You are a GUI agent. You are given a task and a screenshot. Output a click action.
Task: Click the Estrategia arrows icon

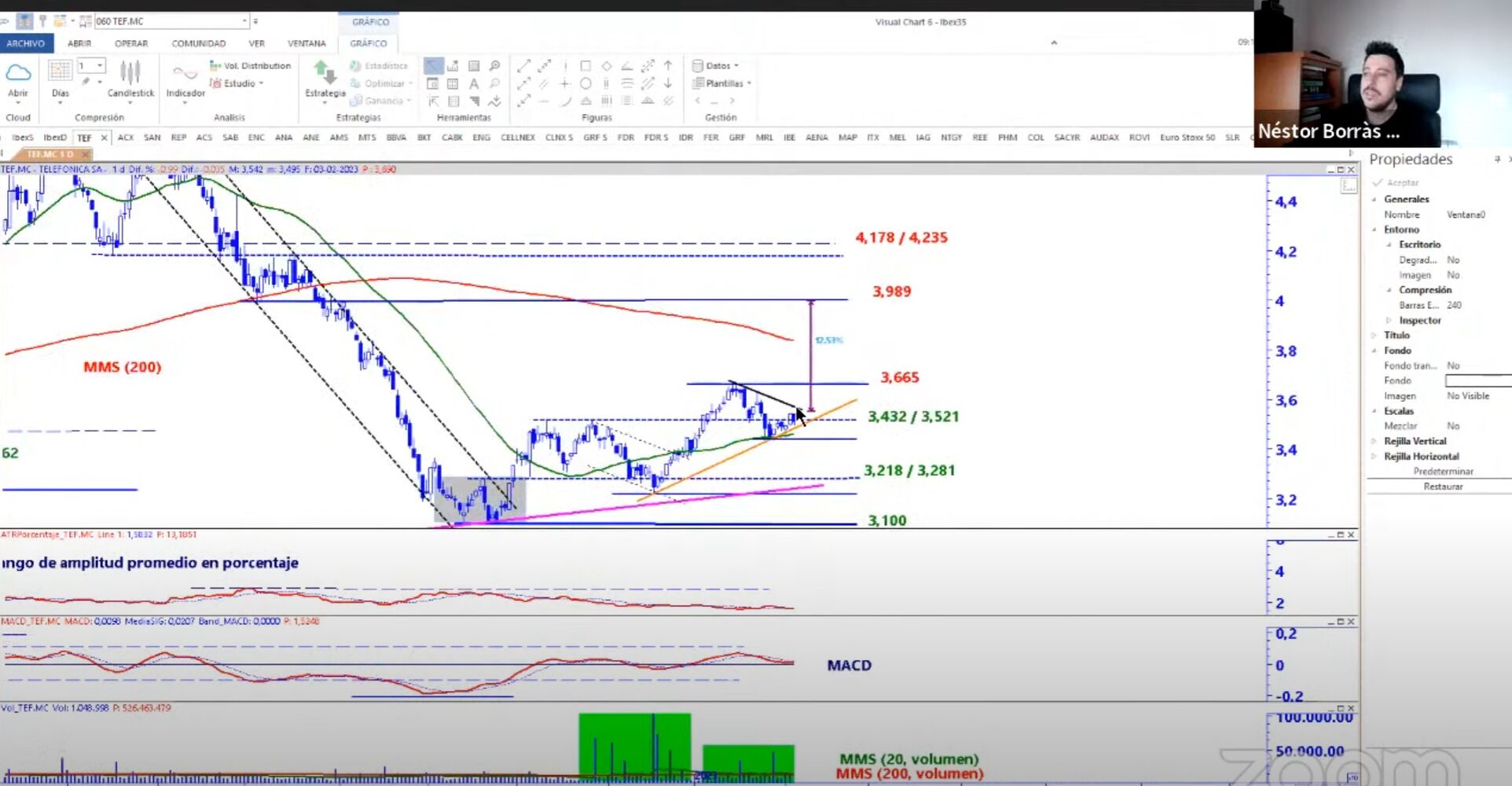point(325,72)
